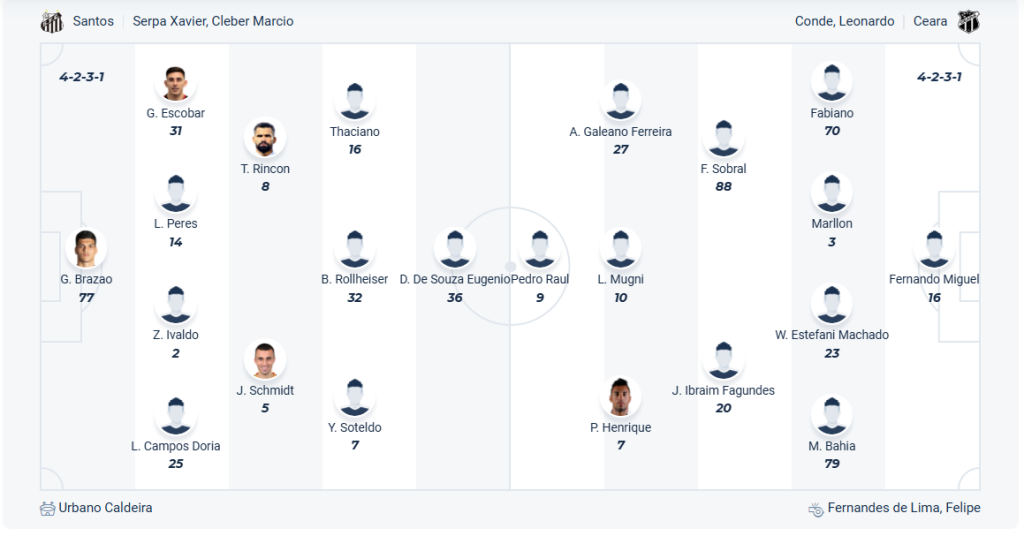
Task: Open P. Henrique's player photo
Action: (x=620, y=397)
